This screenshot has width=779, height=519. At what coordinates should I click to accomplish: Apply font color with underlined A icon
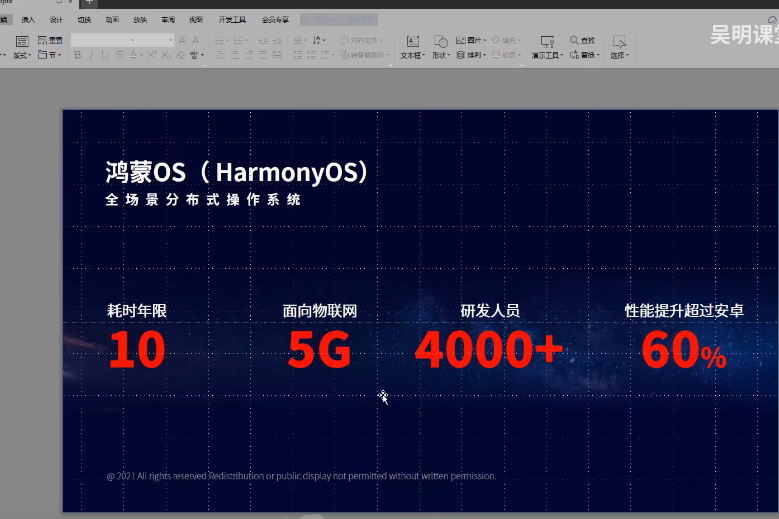coord(133,55)
